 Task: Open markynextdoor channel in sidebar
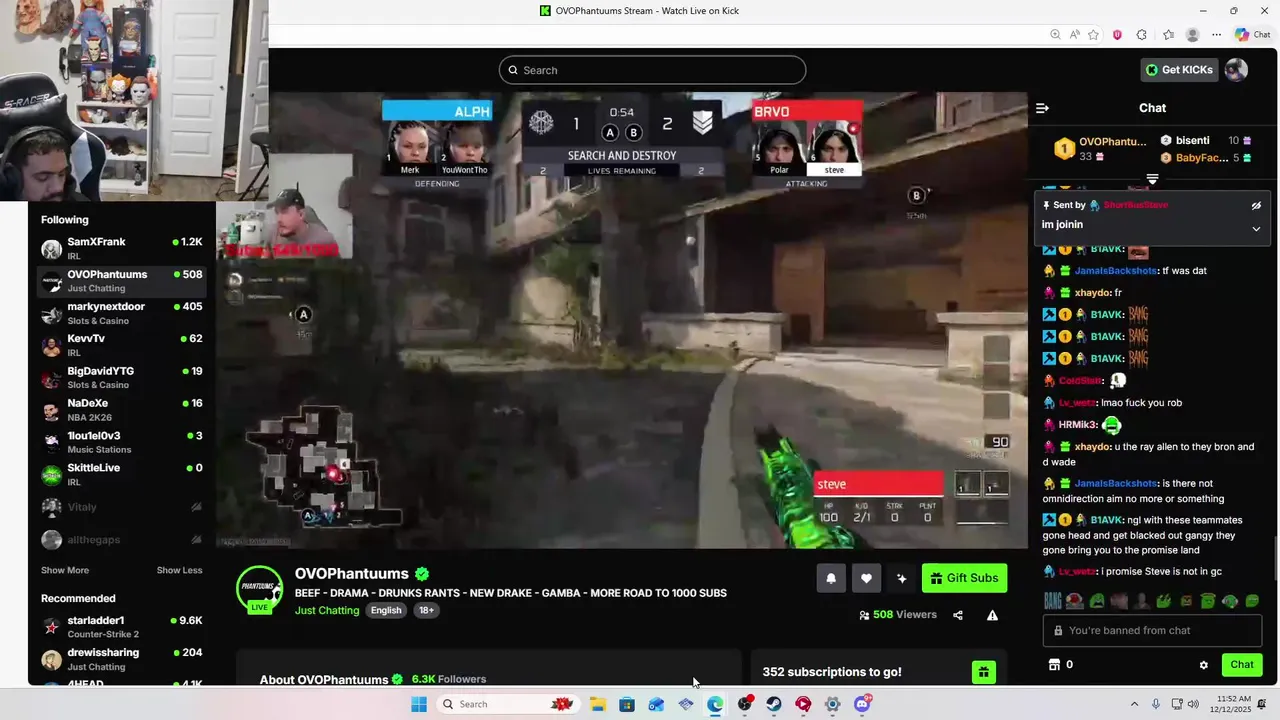pyautogui.click(x=121, y=313)
